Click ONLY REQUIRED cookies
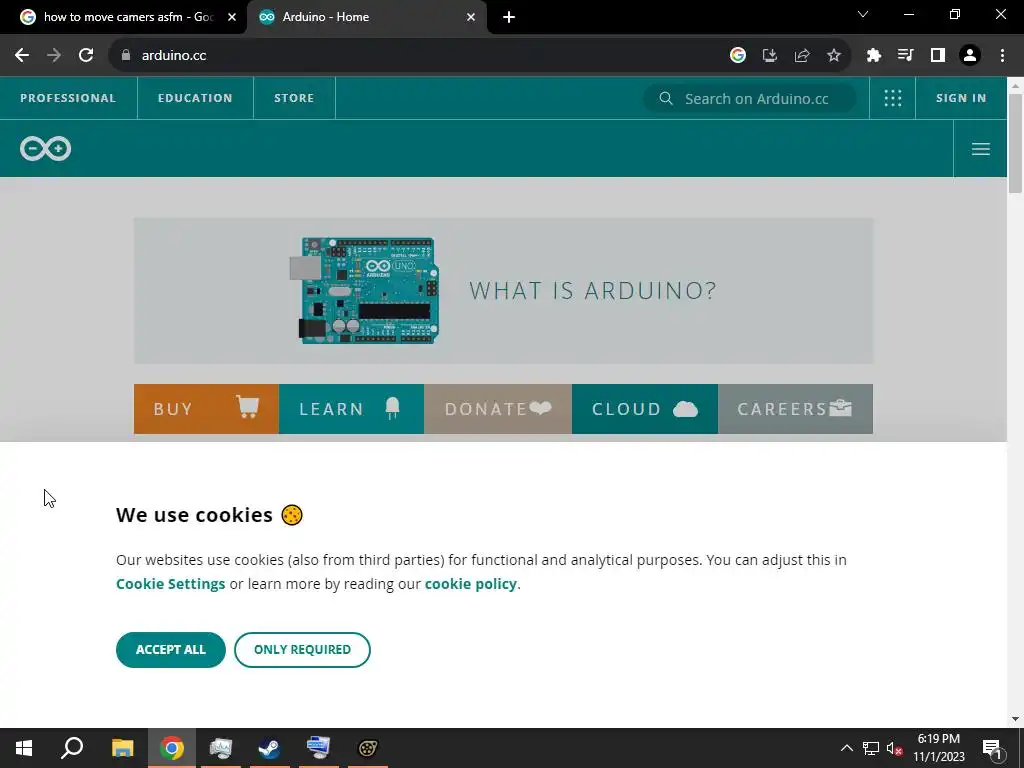This screenshot has height=768, width=1024. [302, 650]
